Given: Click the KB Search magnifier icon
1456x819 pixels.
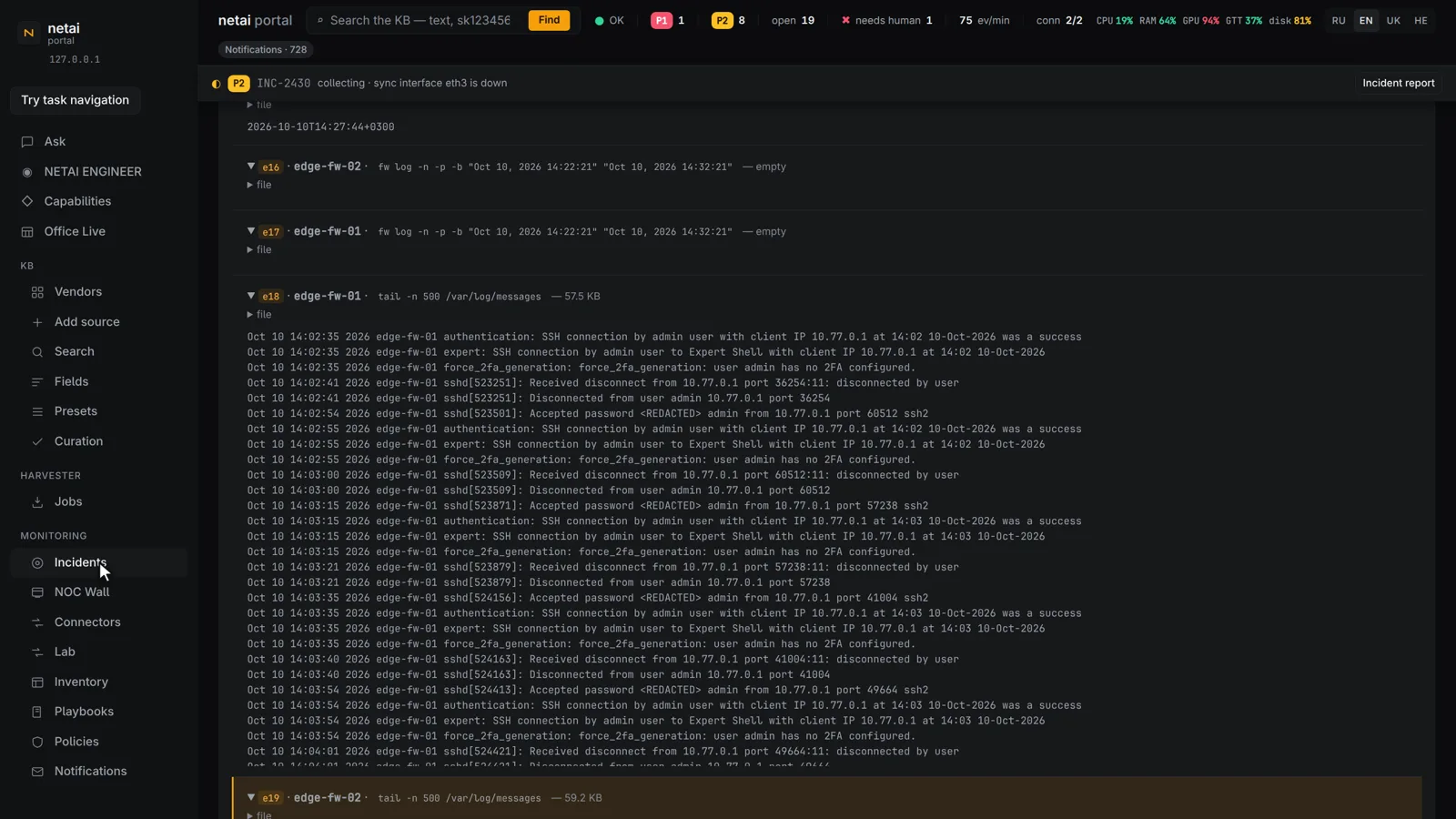Looking at the screenshot, I should pos(37,352).
